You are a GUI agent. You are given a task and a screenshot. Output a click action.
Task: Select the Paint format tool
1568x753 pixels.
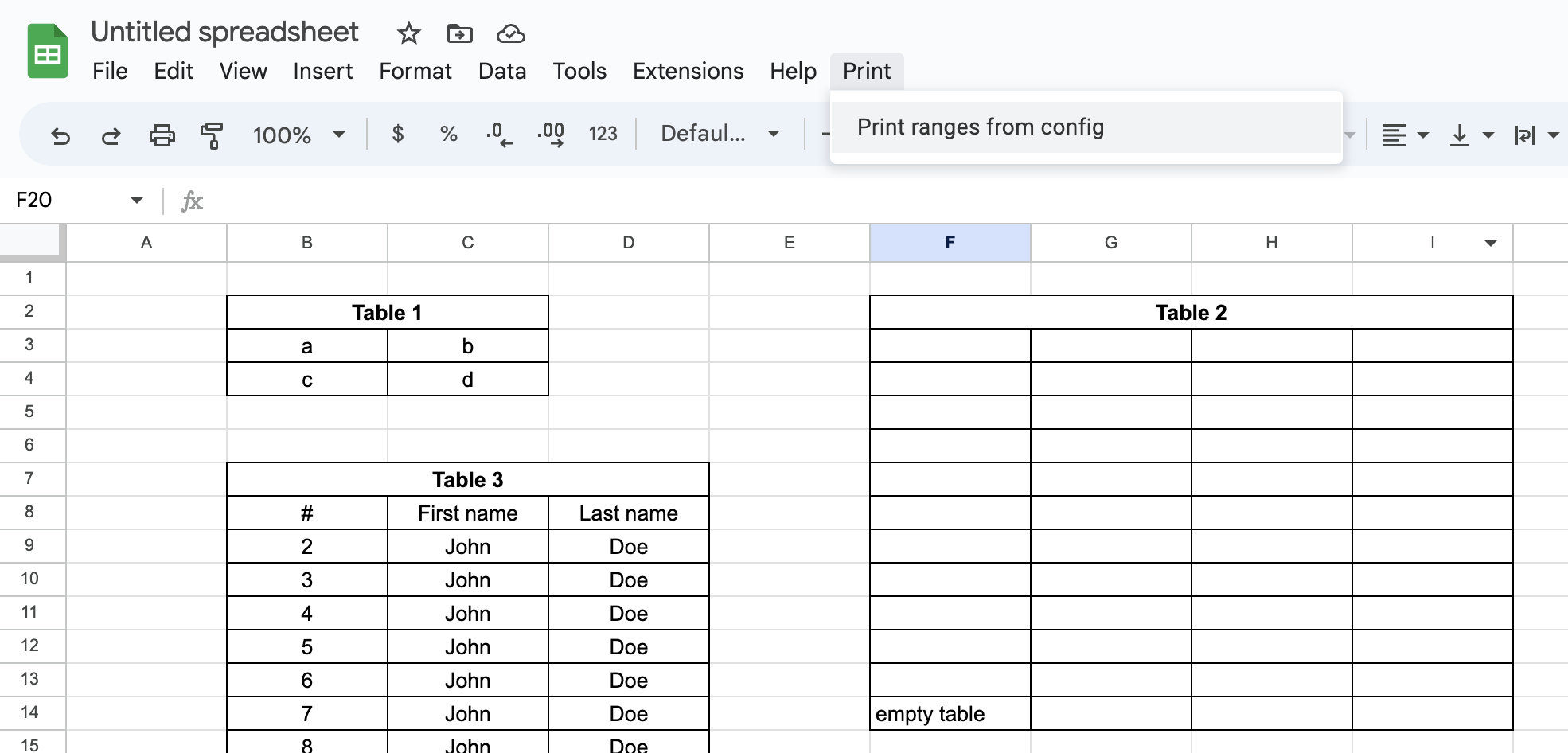[x=212, y=135]
